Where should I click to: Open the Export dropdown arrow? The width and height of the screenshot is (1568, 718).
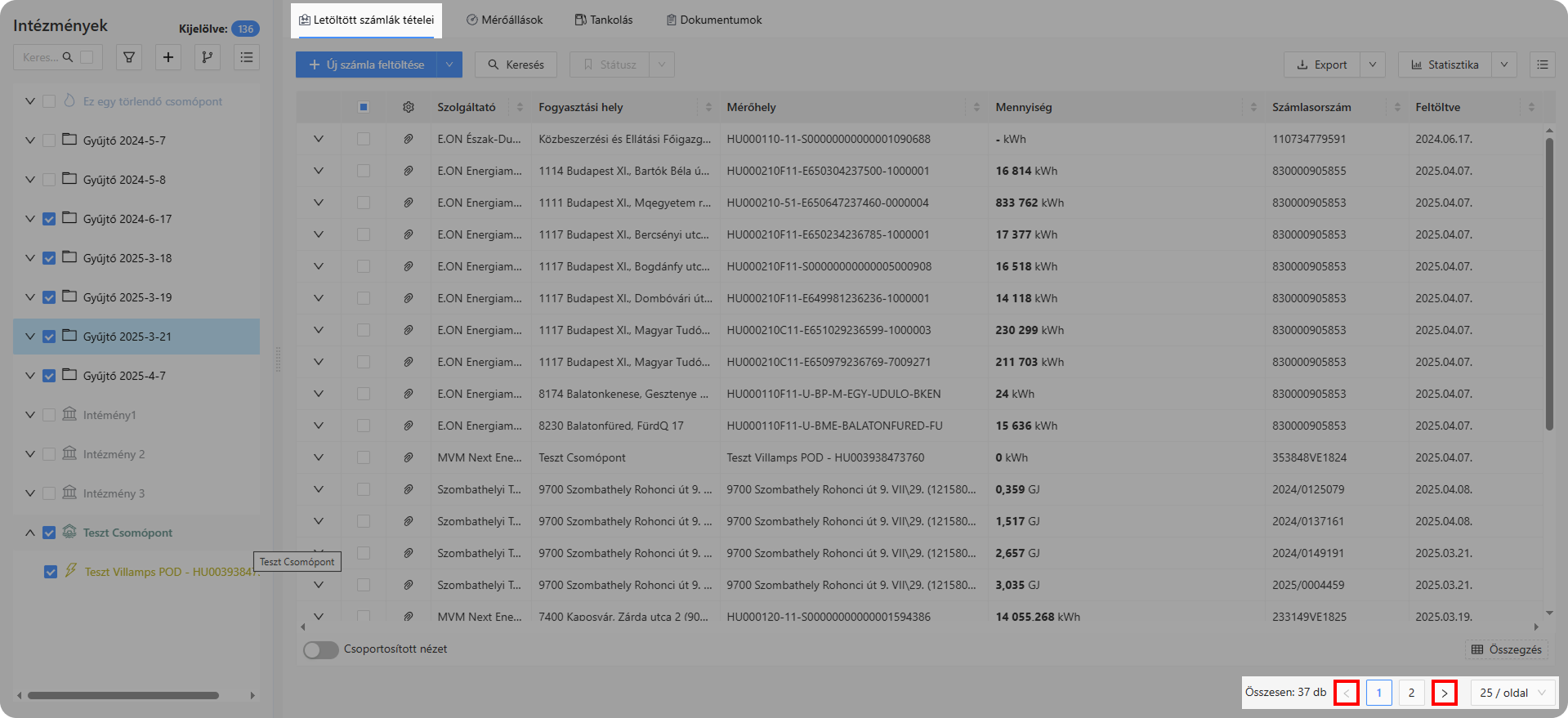pos(1373,65)
